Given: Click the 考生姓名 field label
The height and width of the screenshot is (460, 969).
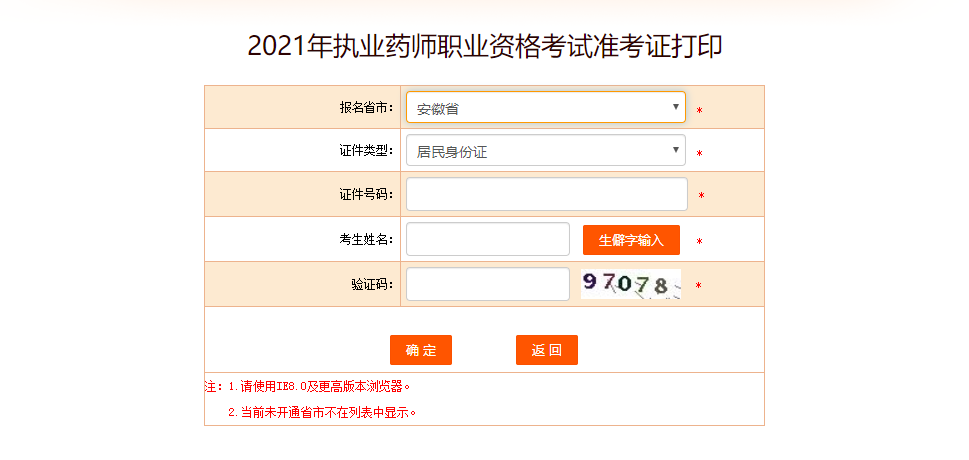Looking at the screenshot, I should click(x=366, y=239).
